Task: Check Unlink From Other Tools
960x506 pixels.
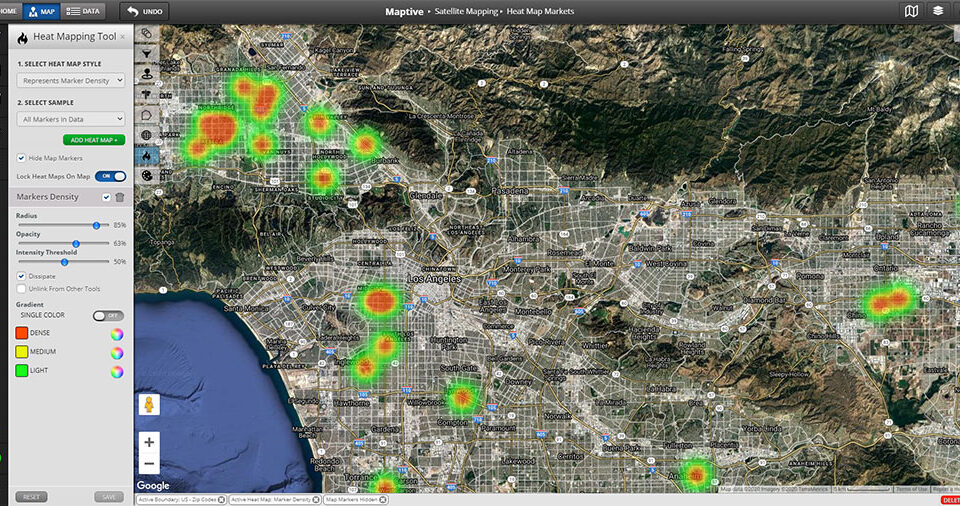Action: tap(22, 289)
